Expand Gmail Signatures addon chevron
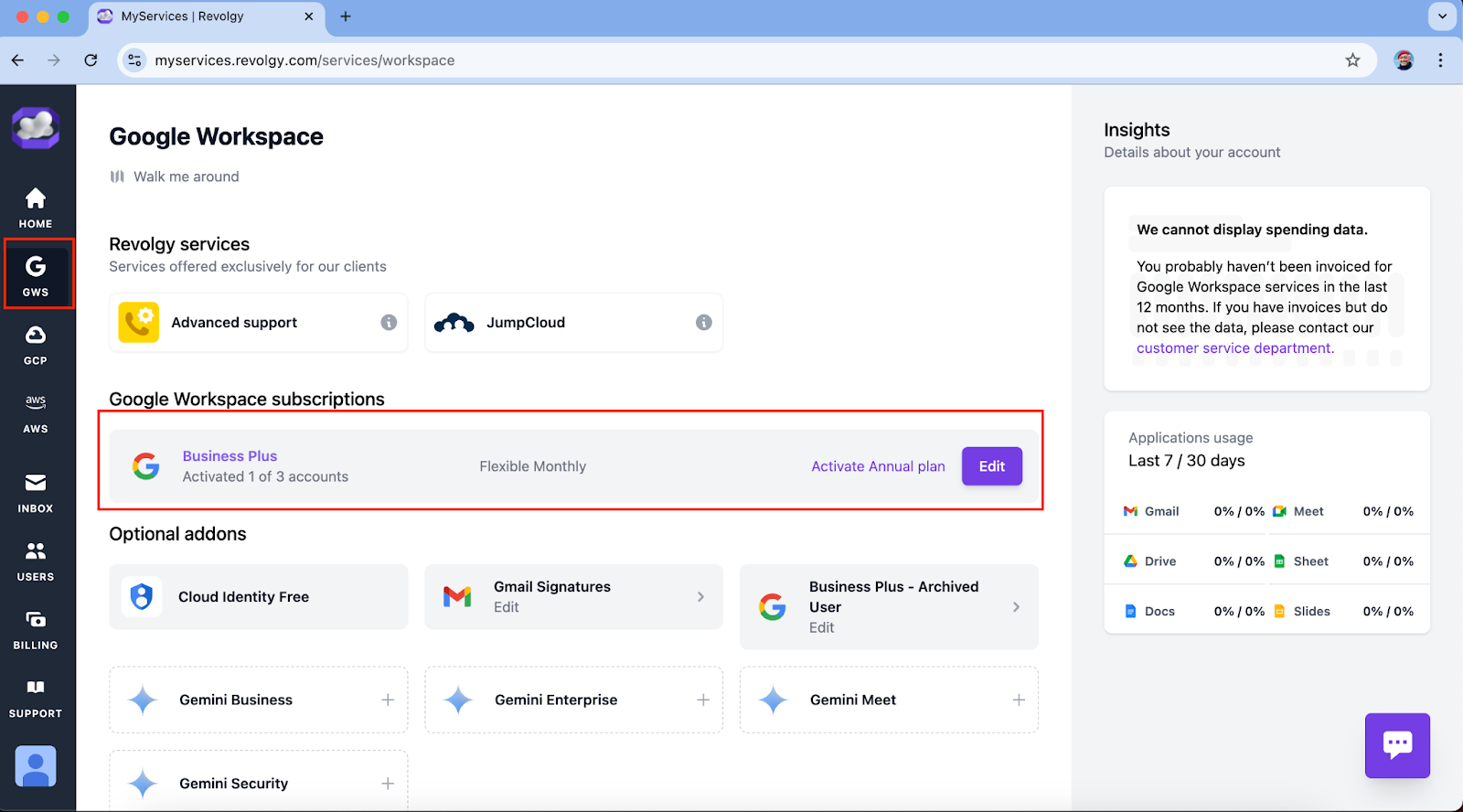 coord(700,596)
